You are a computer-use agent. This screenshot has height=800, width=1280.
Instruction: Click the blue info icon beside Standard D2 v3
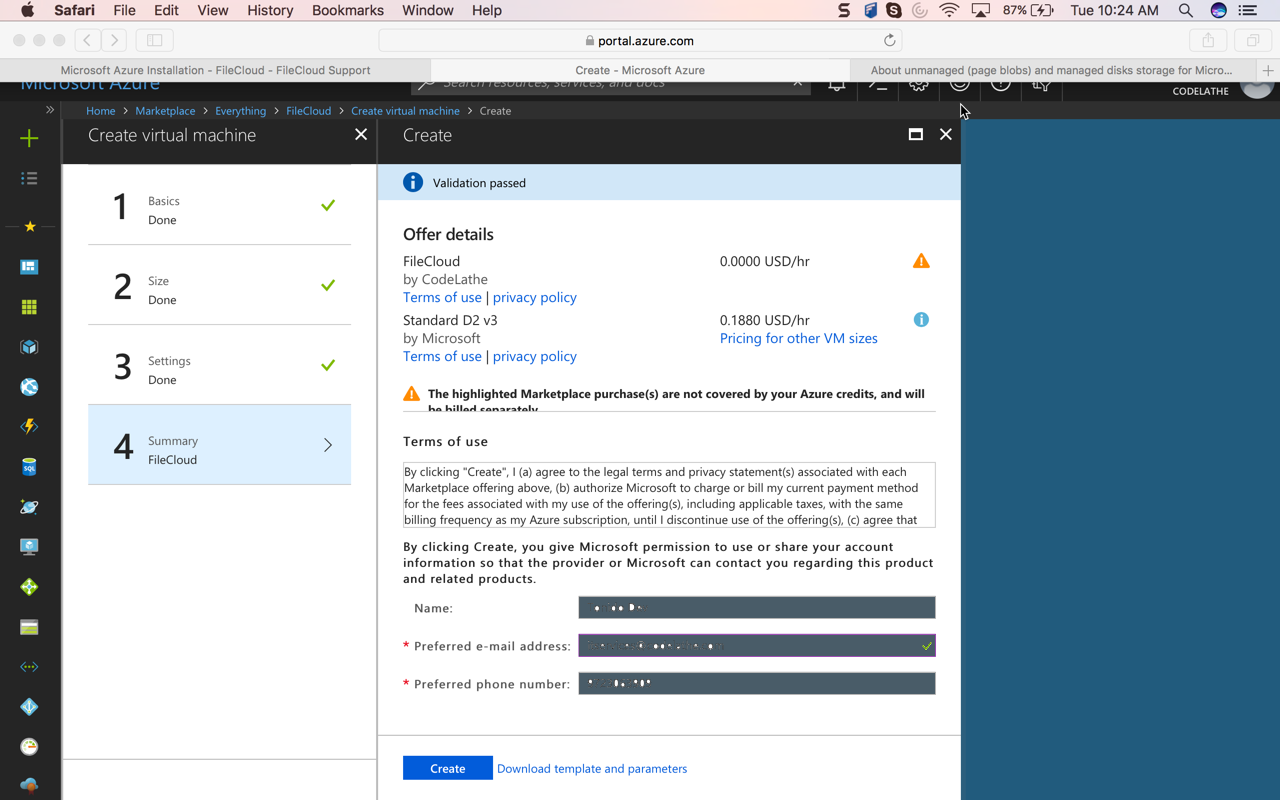tap(921, 320)
